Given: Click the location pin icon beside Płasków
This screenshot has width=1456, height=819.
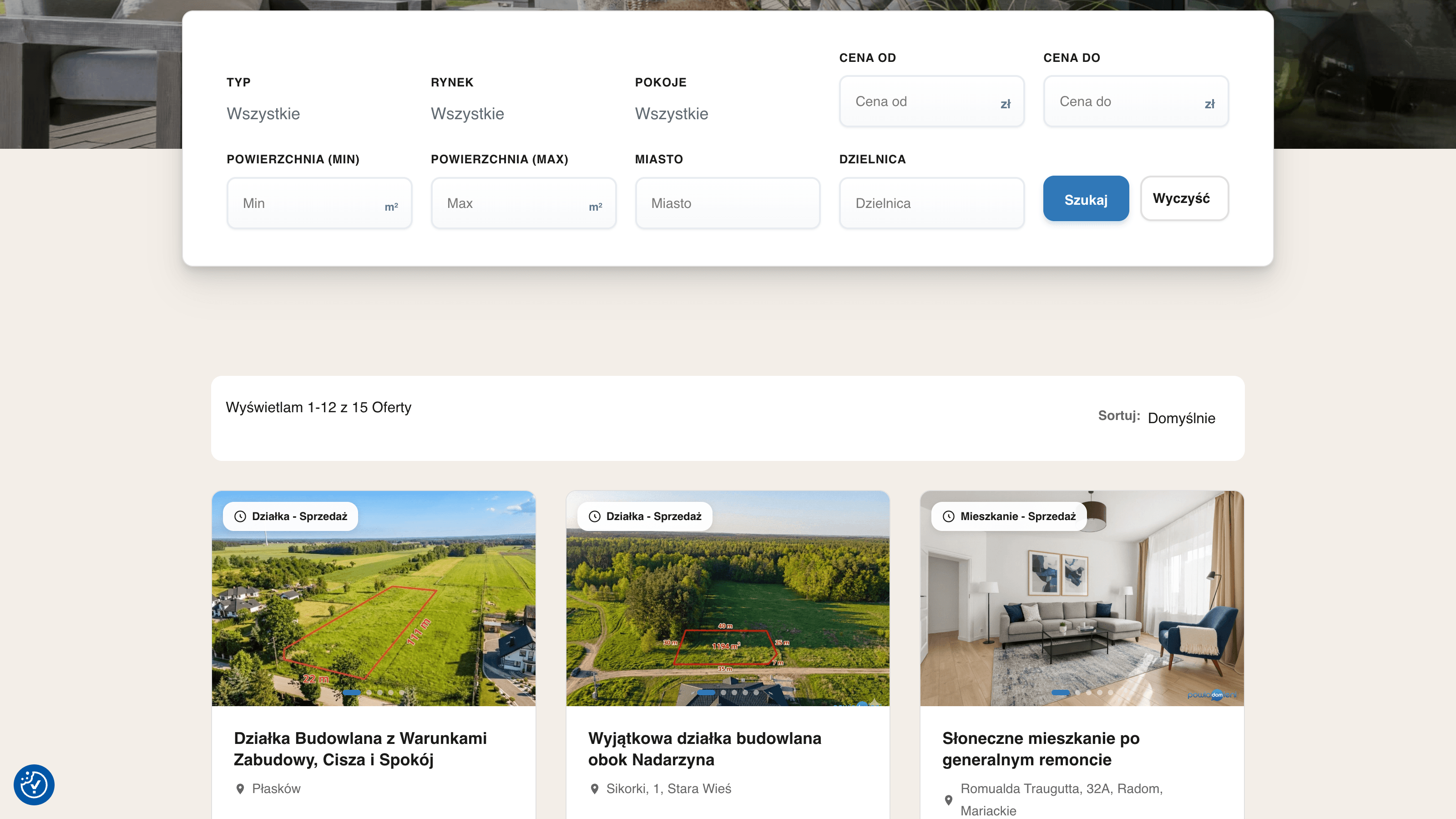Looking at the screenshot, I should tap(240, 789).
